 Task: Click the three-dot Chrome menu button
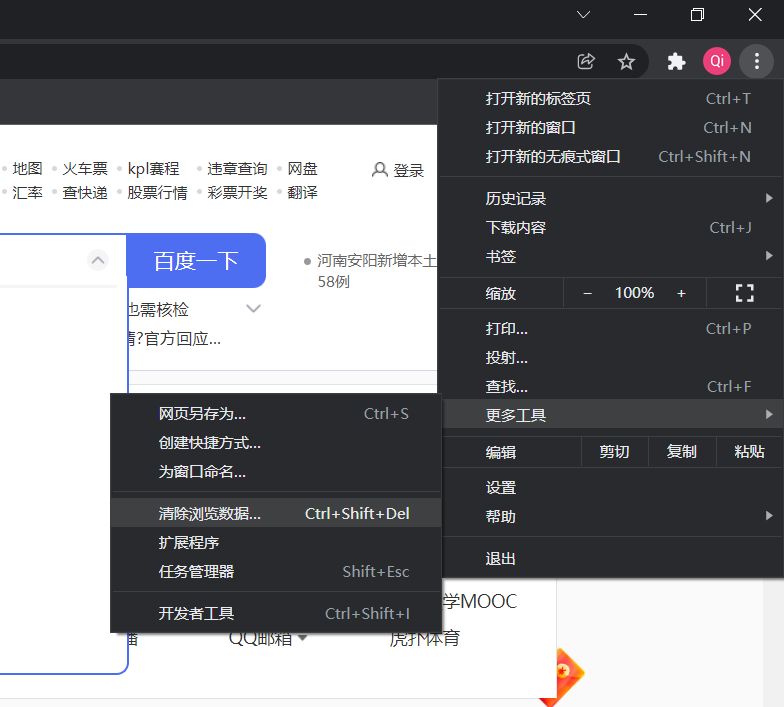pos(756,61)
